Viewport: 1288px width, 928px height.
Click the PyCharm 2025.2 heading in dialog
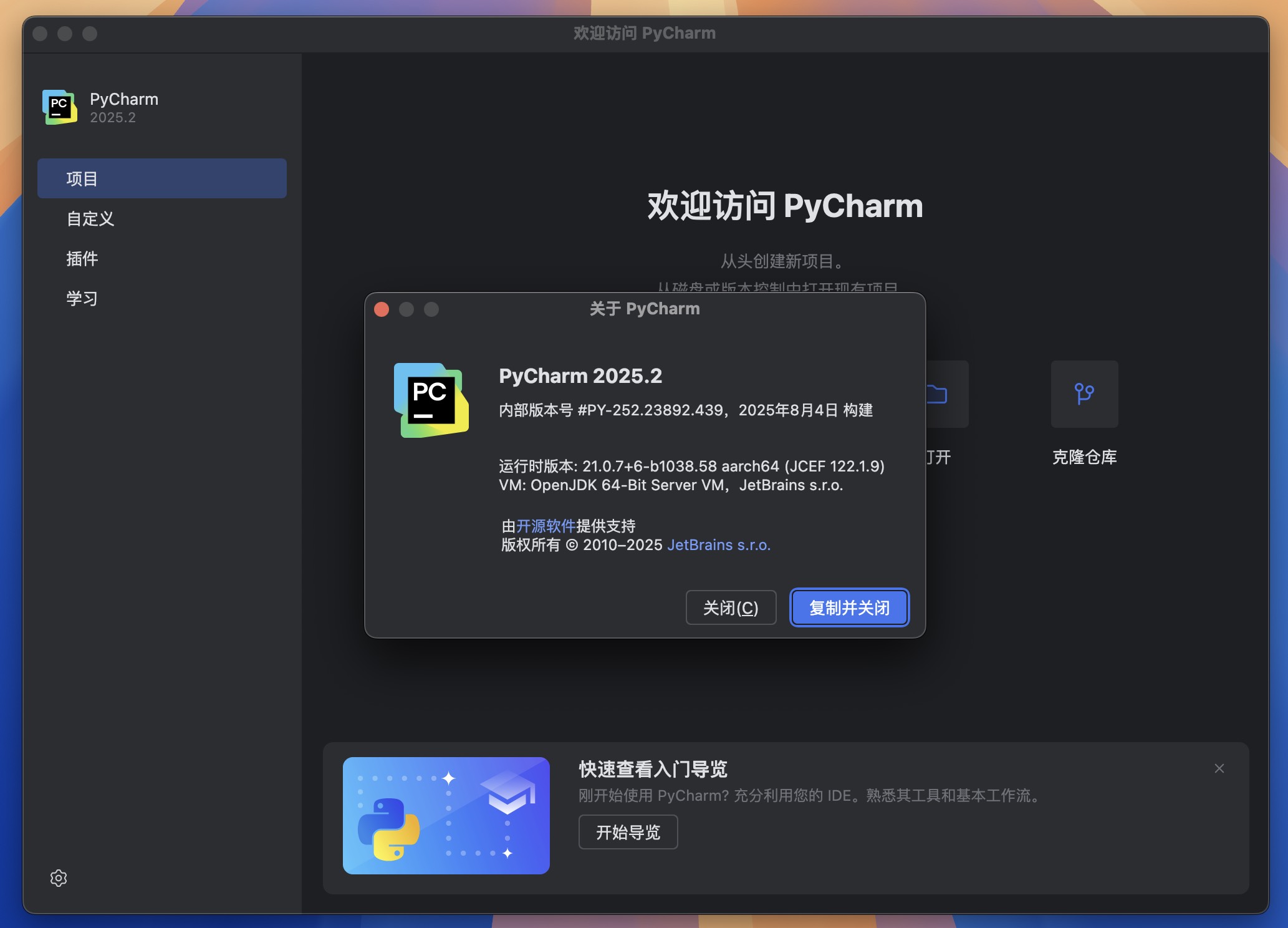tap(580, 376)
